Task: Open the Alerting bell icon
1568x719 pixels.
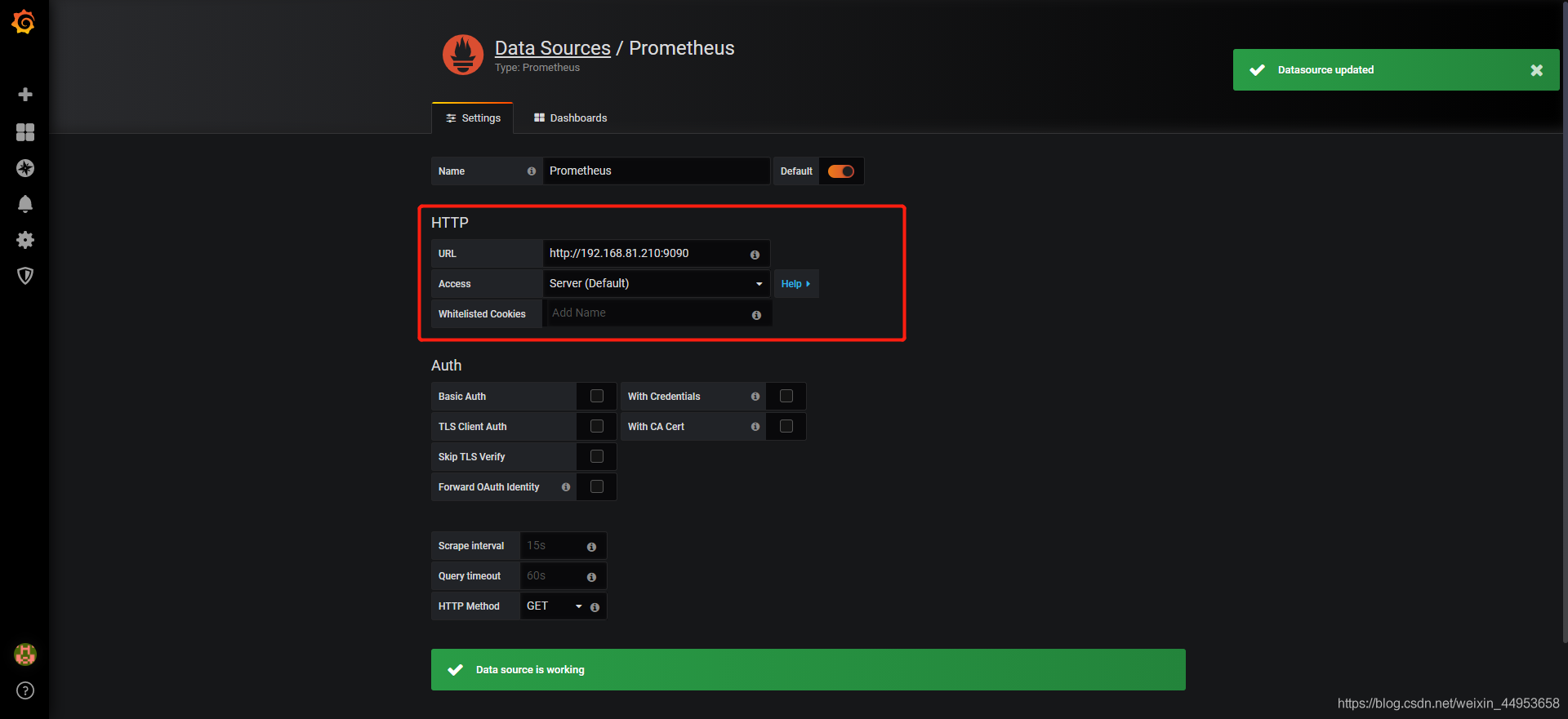Action: pos(25,204)
